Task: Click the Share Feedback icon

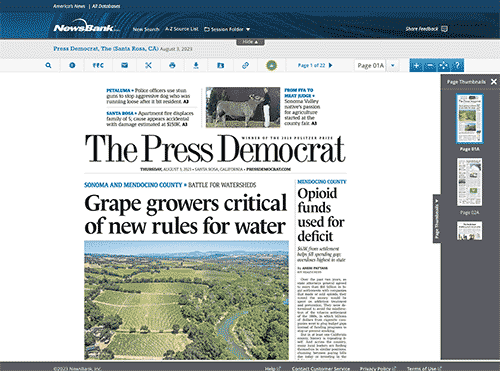Action: tap(444, 29)
